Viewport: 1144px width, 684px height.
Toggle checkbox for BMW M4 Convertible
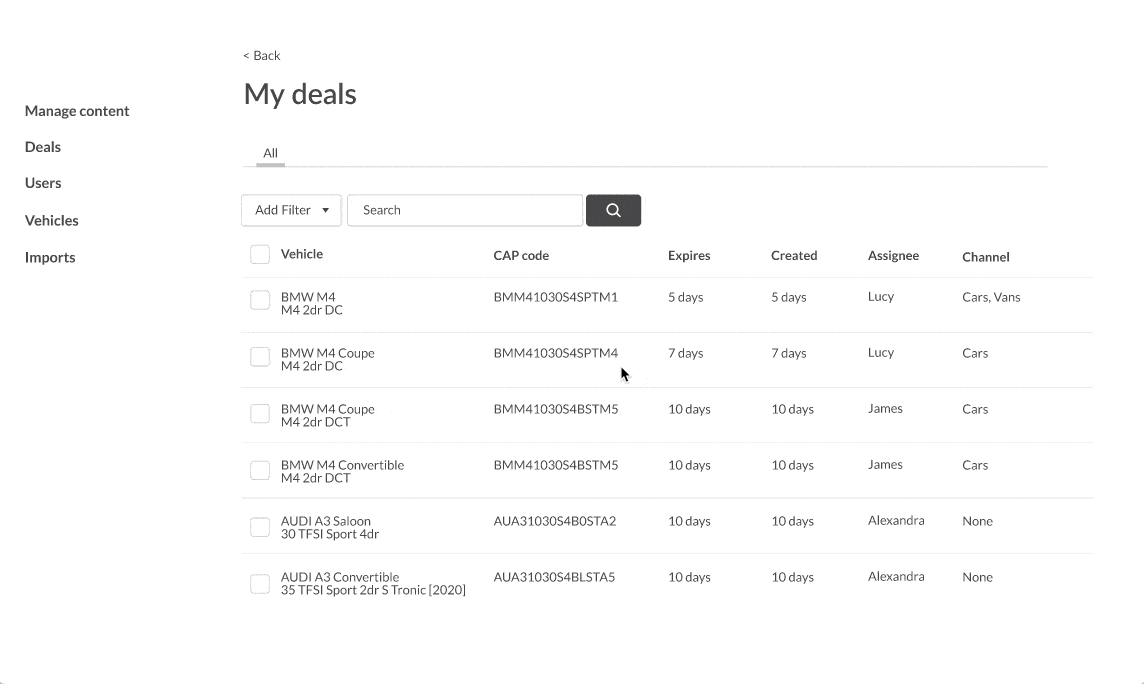[260, 470]
